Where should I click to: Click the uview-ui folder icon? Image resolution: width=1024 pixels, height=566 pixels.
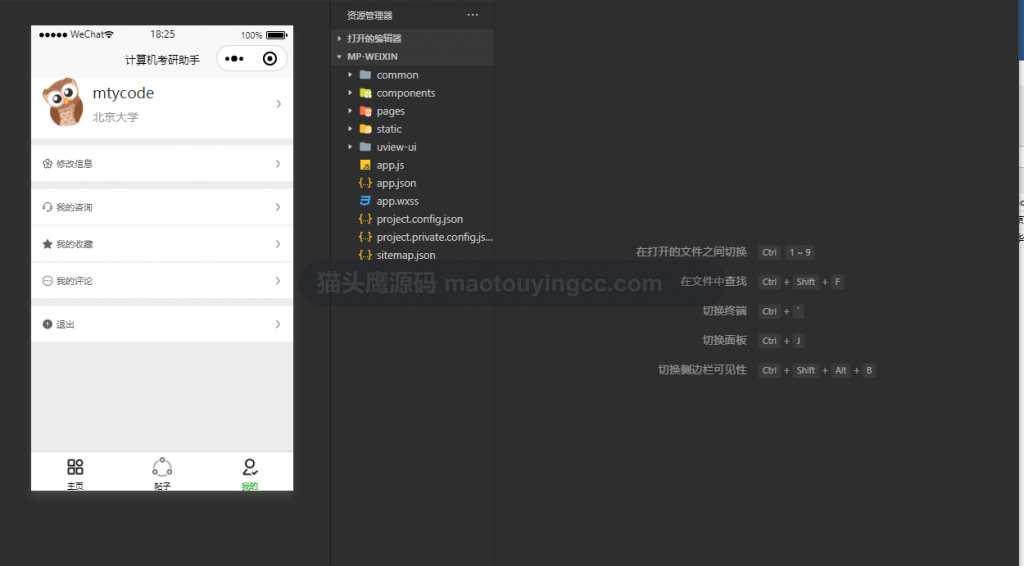[x=366, y=147]
